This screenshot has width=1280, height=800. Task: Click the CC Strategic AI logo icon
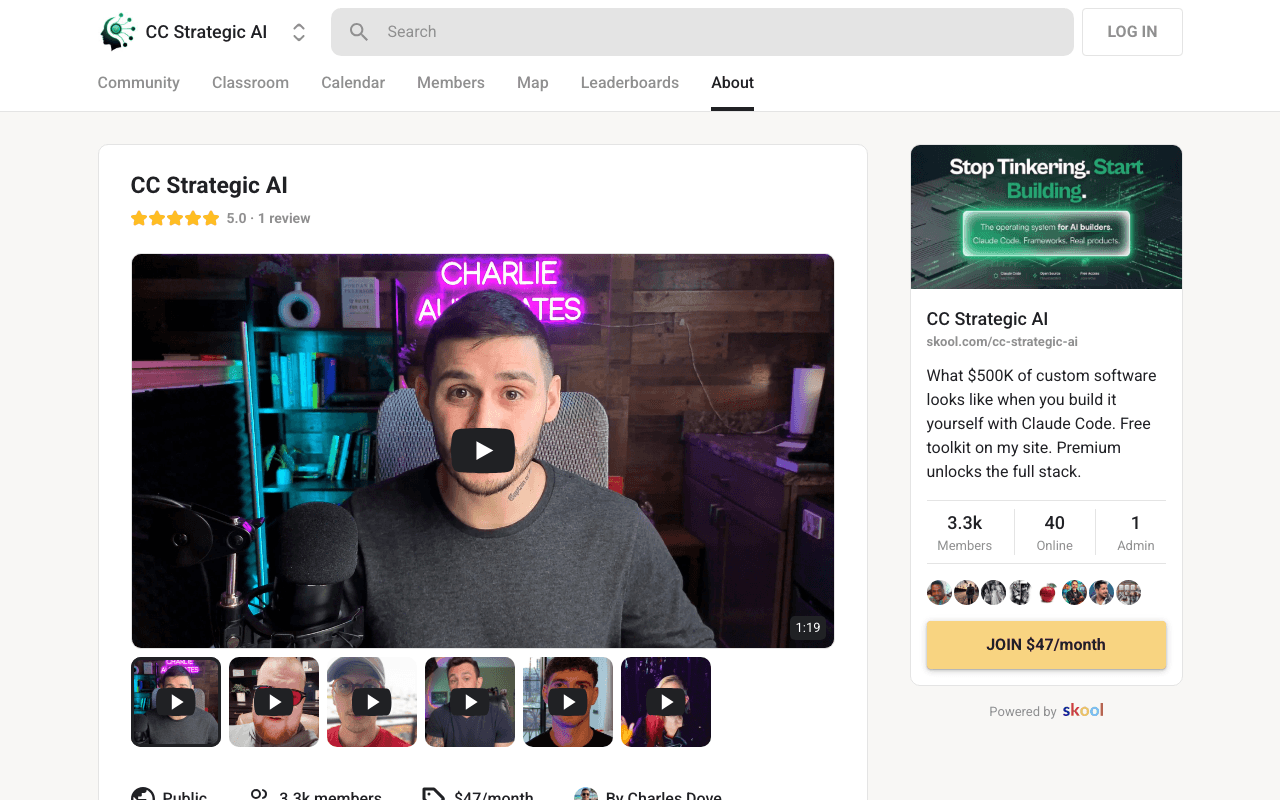pos(117,32)
